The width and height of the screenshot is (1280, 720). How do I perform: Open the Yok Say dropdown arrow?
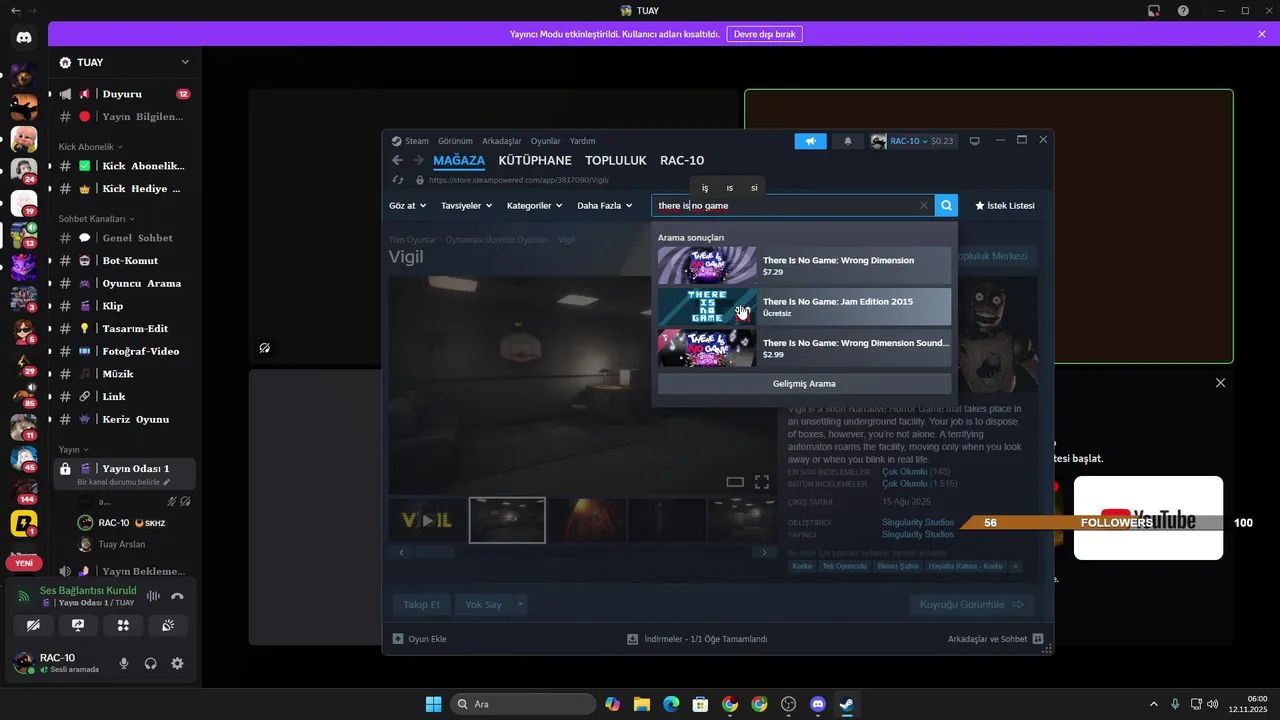pyautogui.click(x=520, y=604)
